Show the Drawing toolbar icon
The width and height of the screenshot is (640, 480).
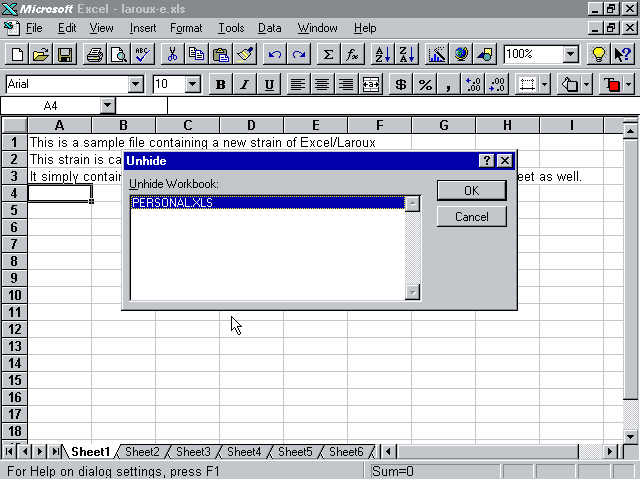(x=484, y=54)
